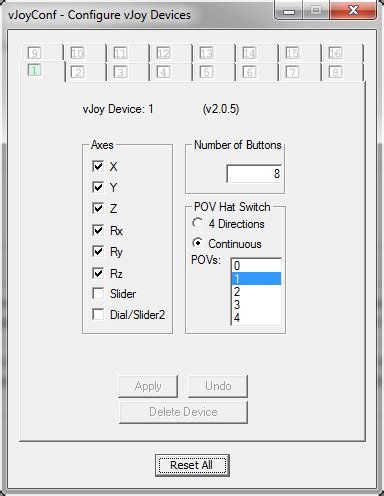Image resolution: width=384 pixels, height=496 pixels.
Task: Choose 3 in the POVs list
Action: coord(256,304)
